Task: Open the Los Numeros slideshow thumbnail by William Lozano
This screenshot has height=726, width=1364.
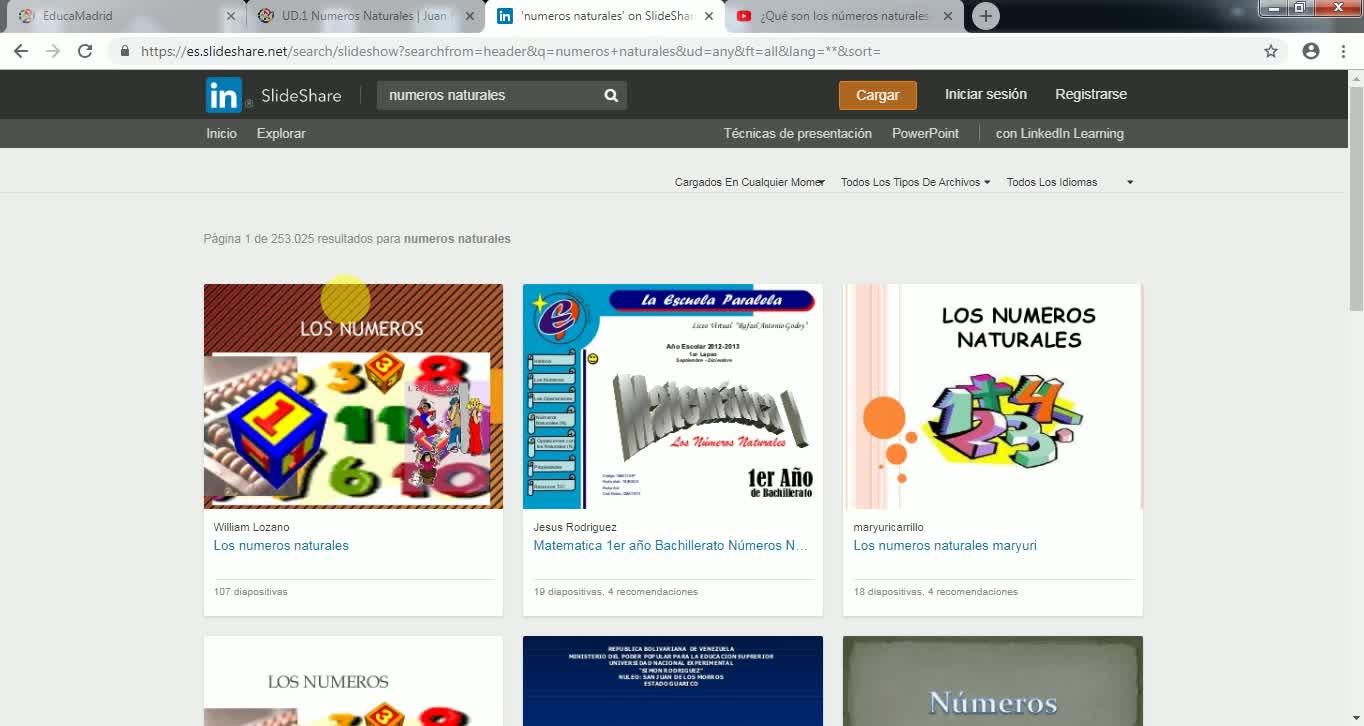Action: tap(353, 396)
